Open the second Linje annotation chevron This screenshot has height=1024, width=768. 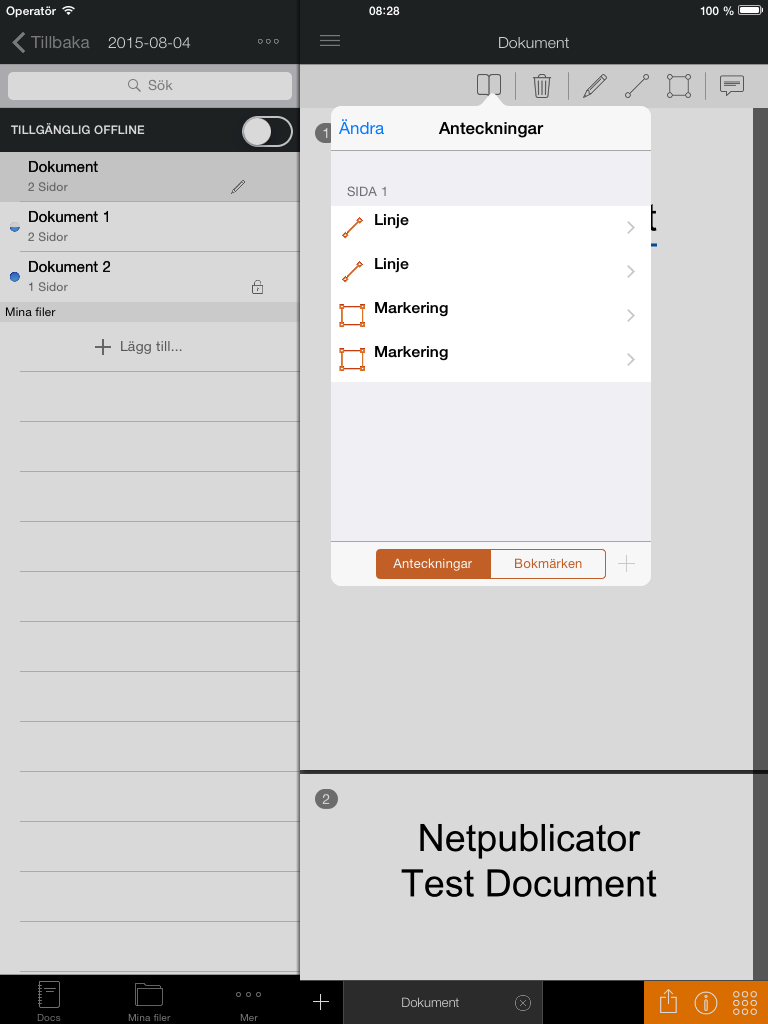[631, 272]
